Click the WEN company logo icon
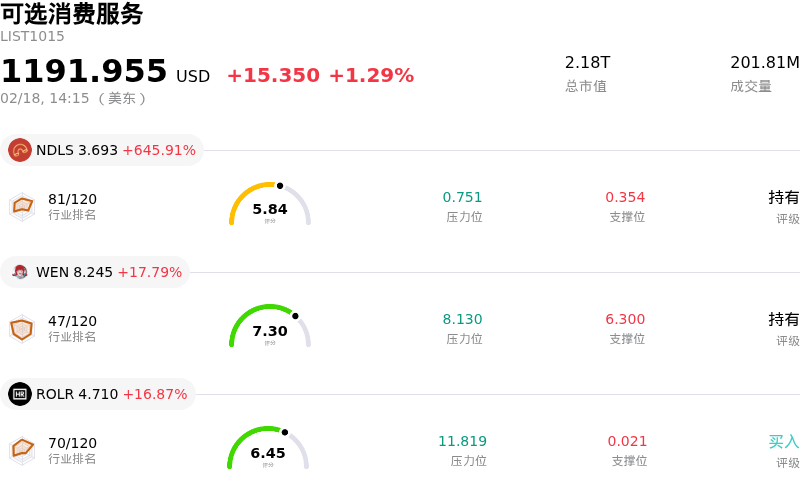The width and height of the screenshot is (800, 488). point(20,272)
